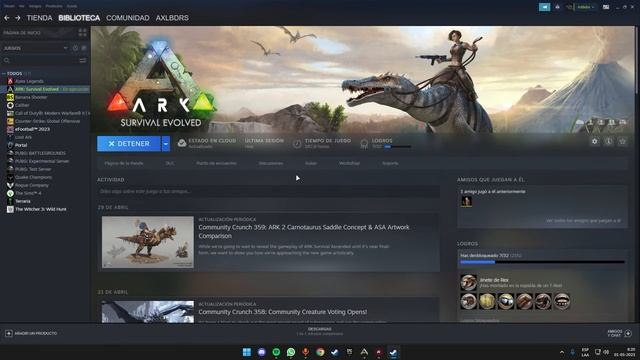Image resolution: width=640 pixels, height=360 pixels.
Task: Click the recent-activity clock icon beside JUEGOS
Action: (x=76, y=48)
